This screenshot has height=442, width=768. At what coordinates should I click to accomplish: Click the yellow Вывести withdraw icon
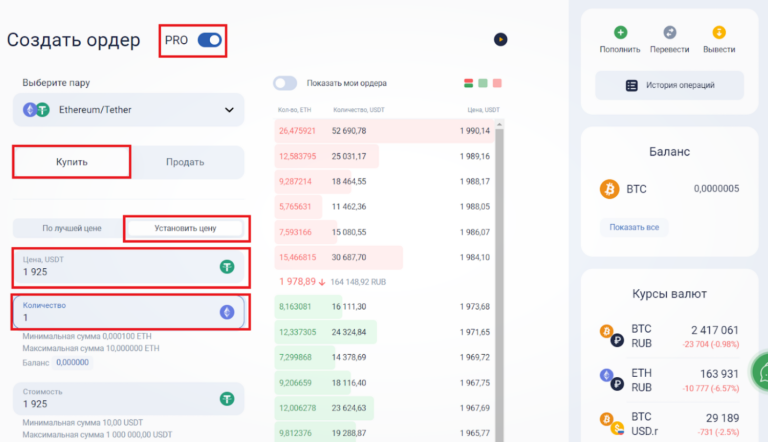tap(718, 32)
